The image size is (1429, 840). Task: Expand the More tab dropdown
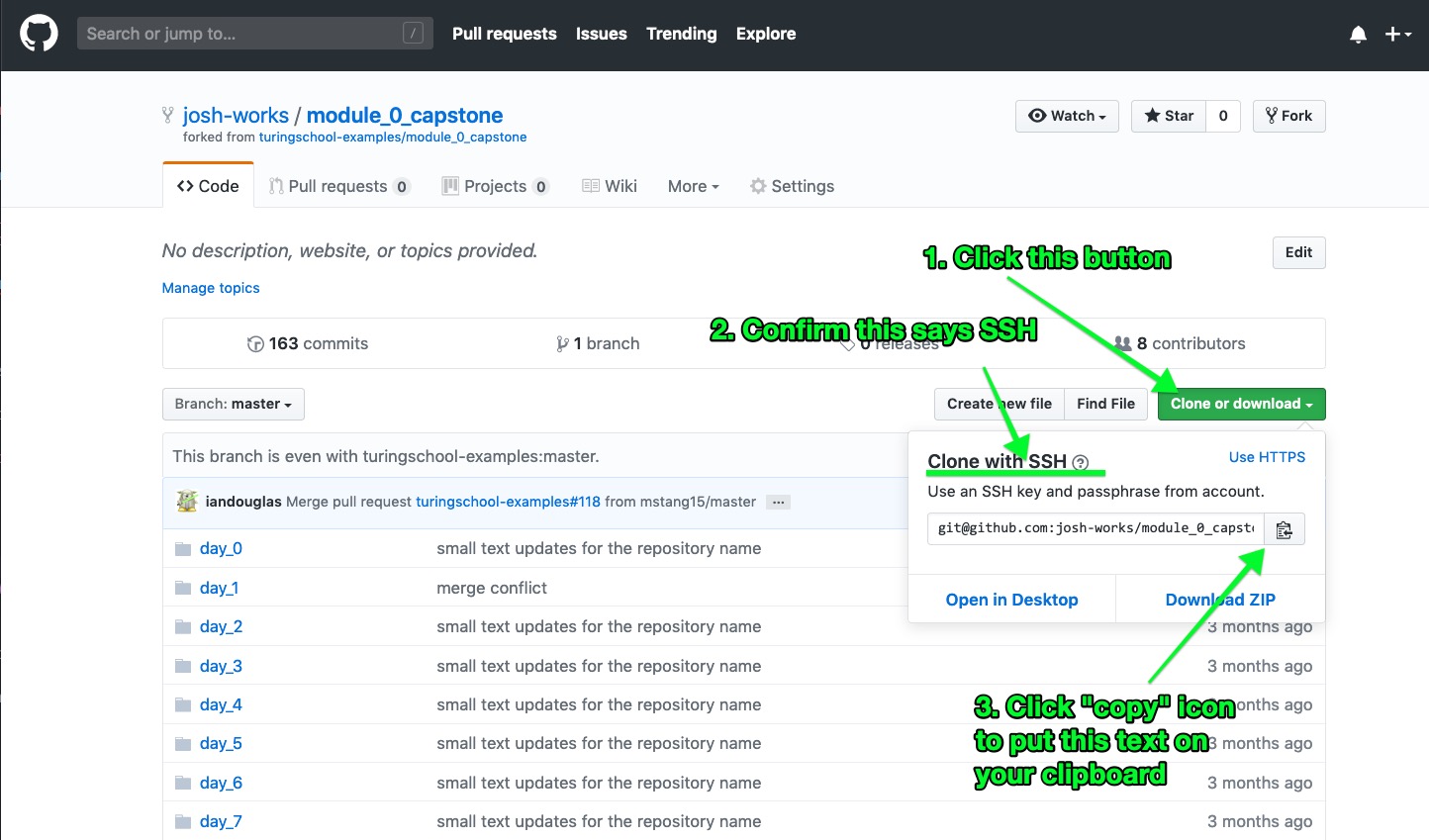tap(693, 186)
